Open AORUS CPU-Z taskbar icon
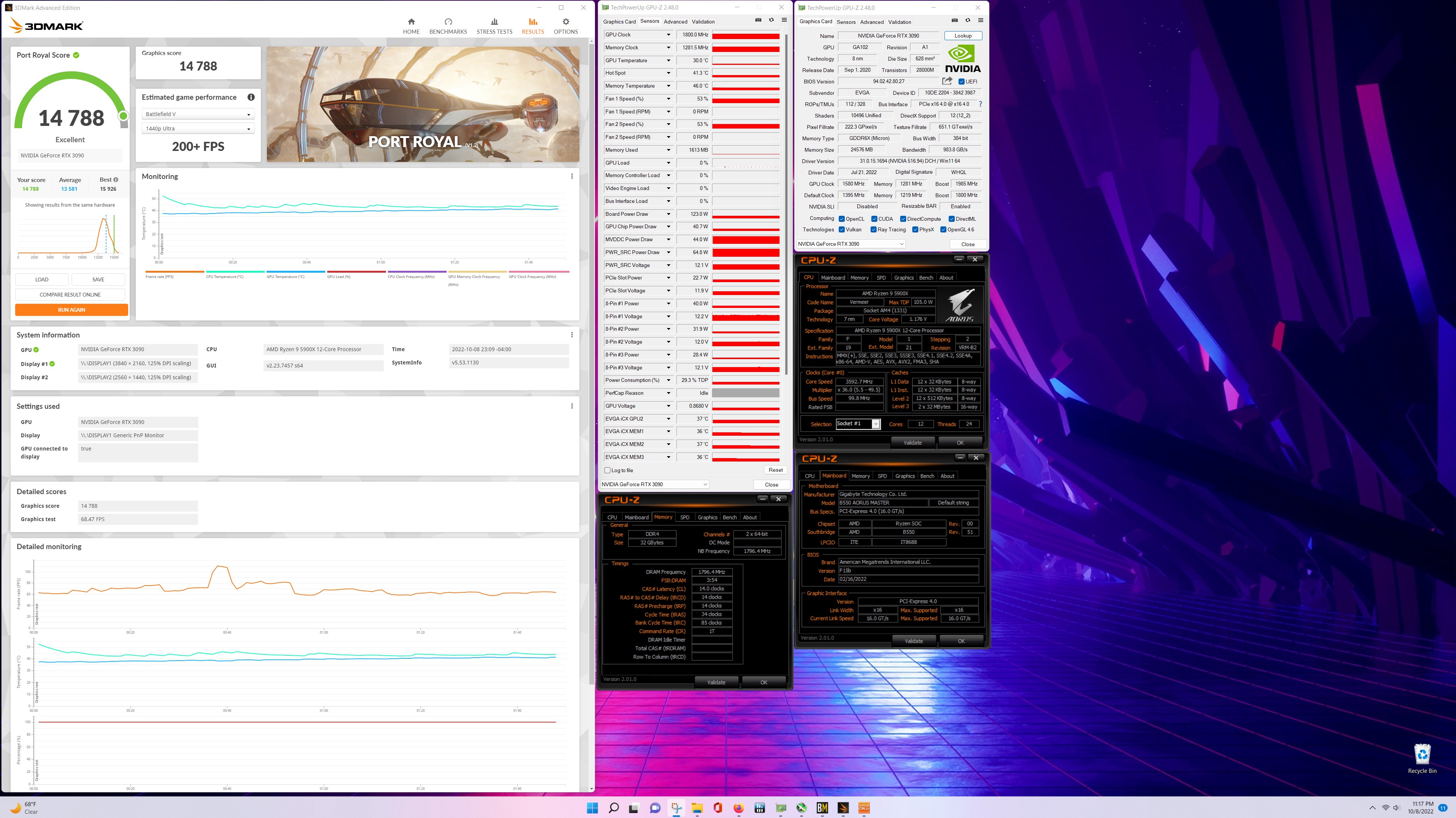Screen dimensions: 1456x818 (864, 808)
